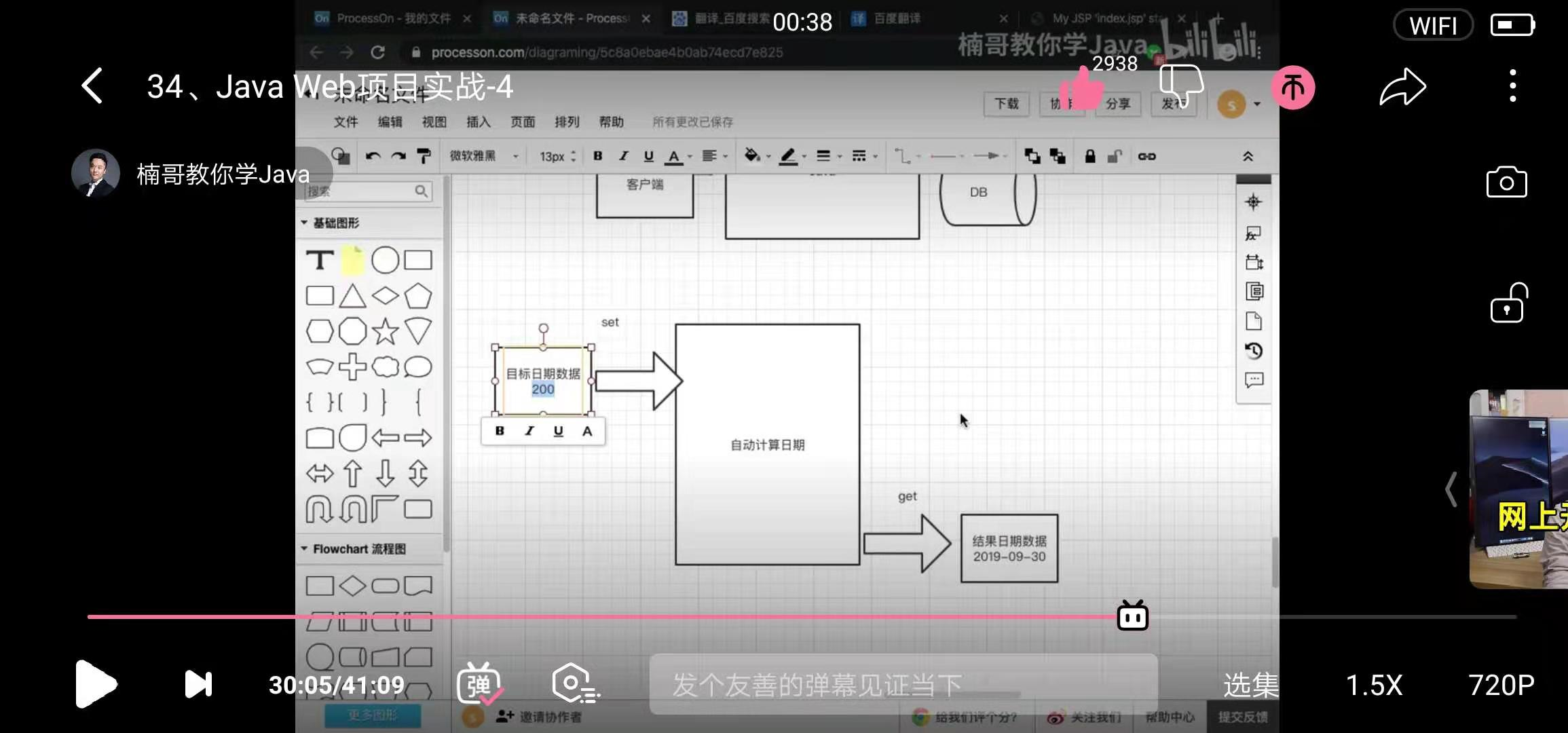Share the video via arrow icon
1568x733 pixels.
point(1402,87)
